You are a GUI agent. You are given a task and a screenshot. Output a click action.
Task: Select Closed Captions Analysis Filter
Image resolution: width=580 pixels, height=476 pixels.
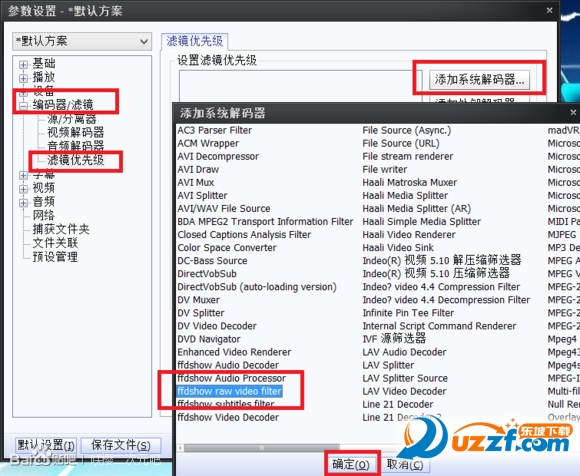pos(244,234)
